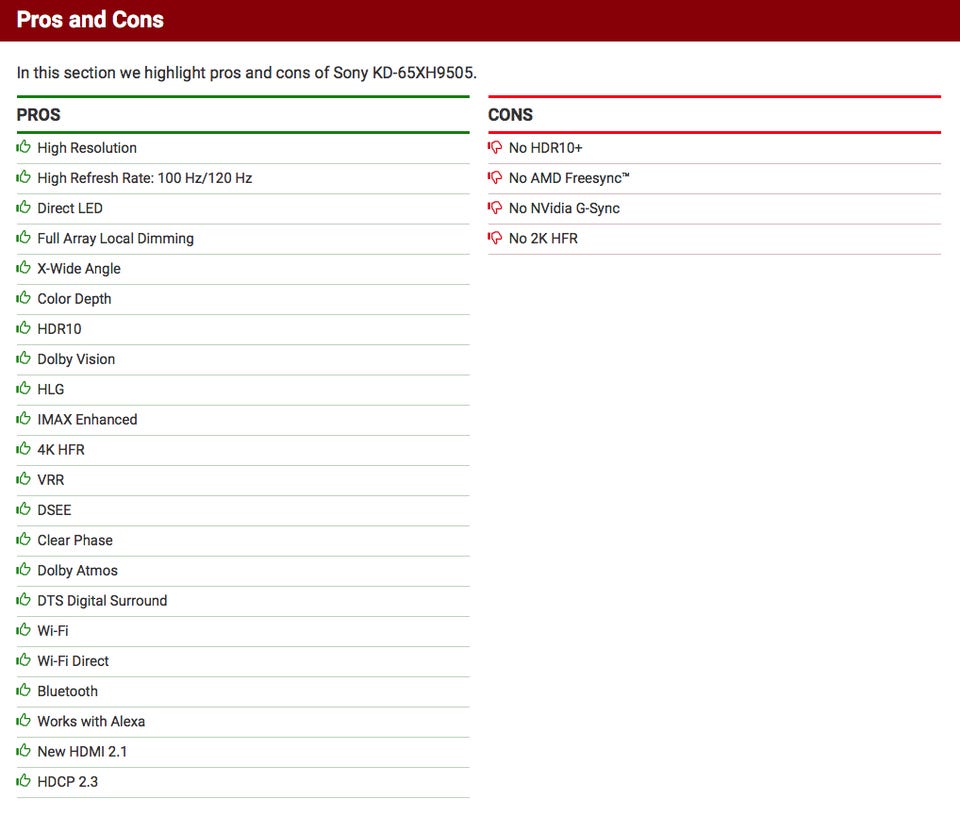Click thumbs-up icon beside VRR
The width and height of the screenshot is (960, 816).
23,479
